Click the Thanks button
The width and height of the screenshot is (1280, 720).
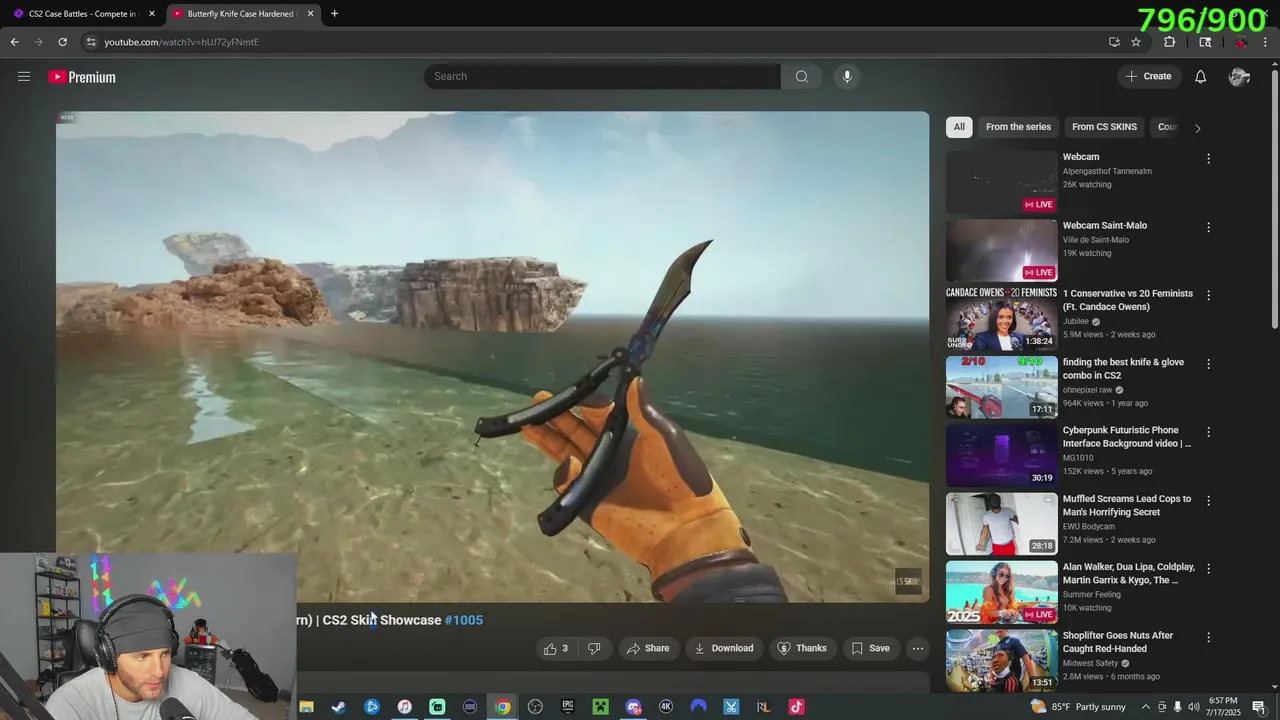tap(802, 648)
